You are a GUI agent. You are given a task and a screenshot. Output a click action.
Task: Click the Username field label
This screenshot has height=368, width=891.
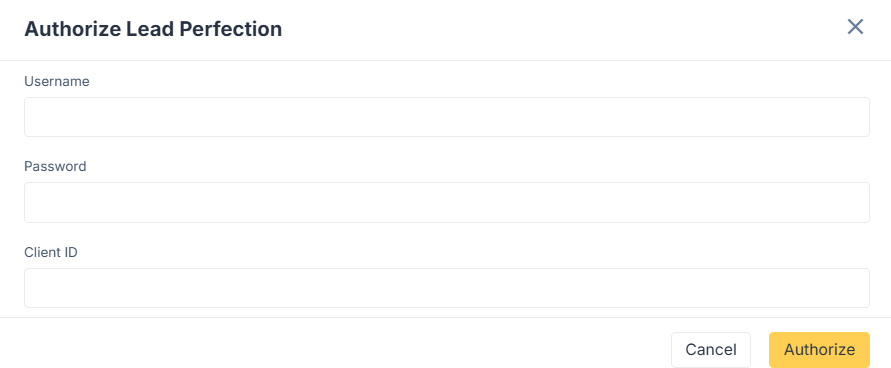(x=57, y=81)
